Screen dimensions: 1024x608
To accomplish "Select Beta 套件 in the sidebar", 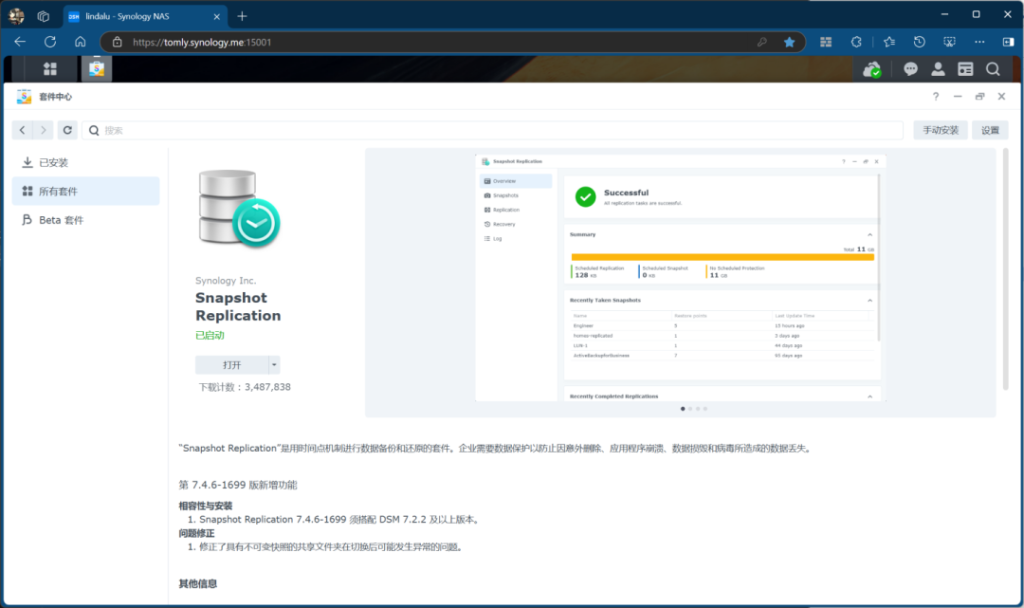I will [86, 220].
